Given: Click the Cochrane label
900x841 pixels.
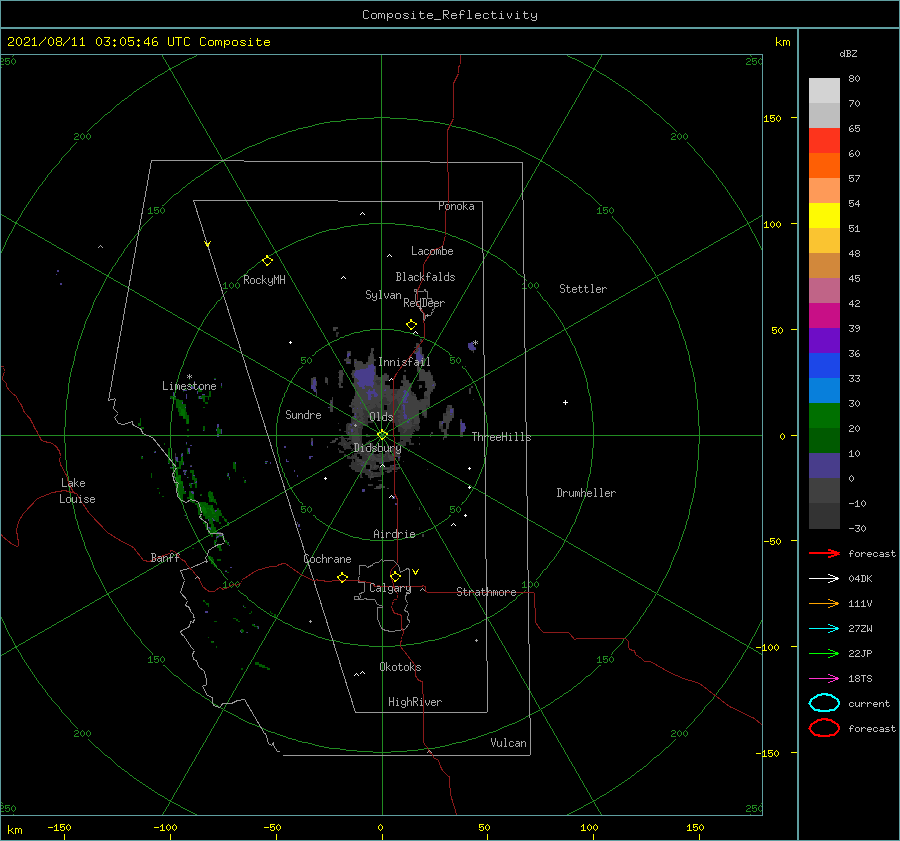Looking at the screenshot, I should coord(327,559).
